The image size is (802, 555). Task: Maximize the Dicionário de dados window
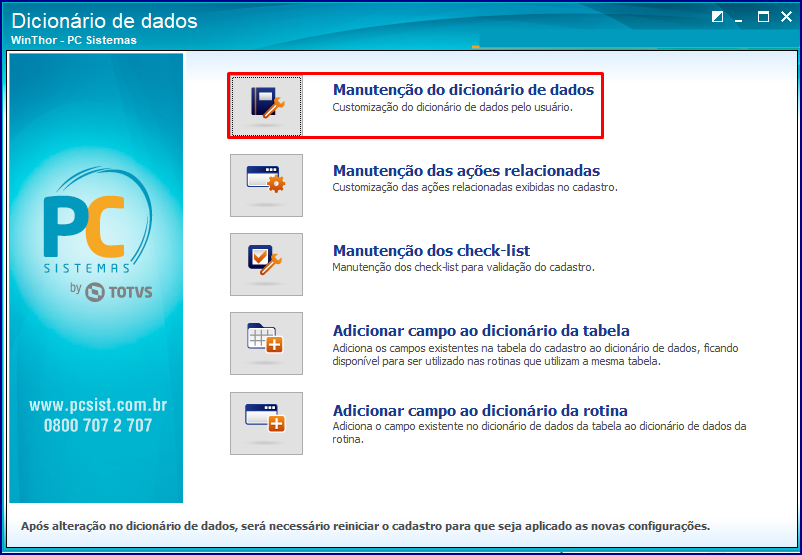coord(763,17)
